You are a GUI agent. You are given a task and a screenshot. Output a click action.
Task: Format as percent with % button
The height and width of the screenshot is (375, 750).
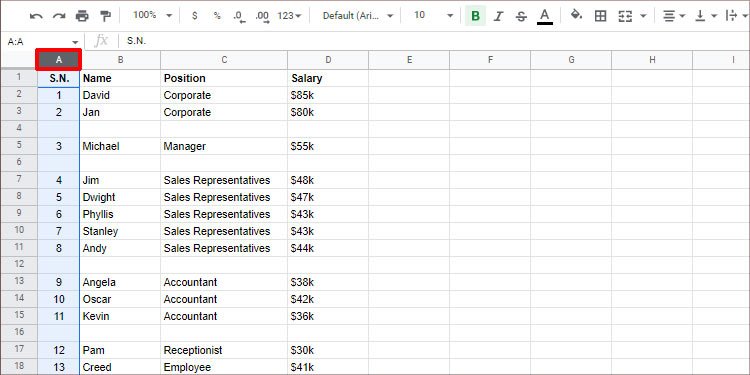pyautogui.click(x=217, y=16)
